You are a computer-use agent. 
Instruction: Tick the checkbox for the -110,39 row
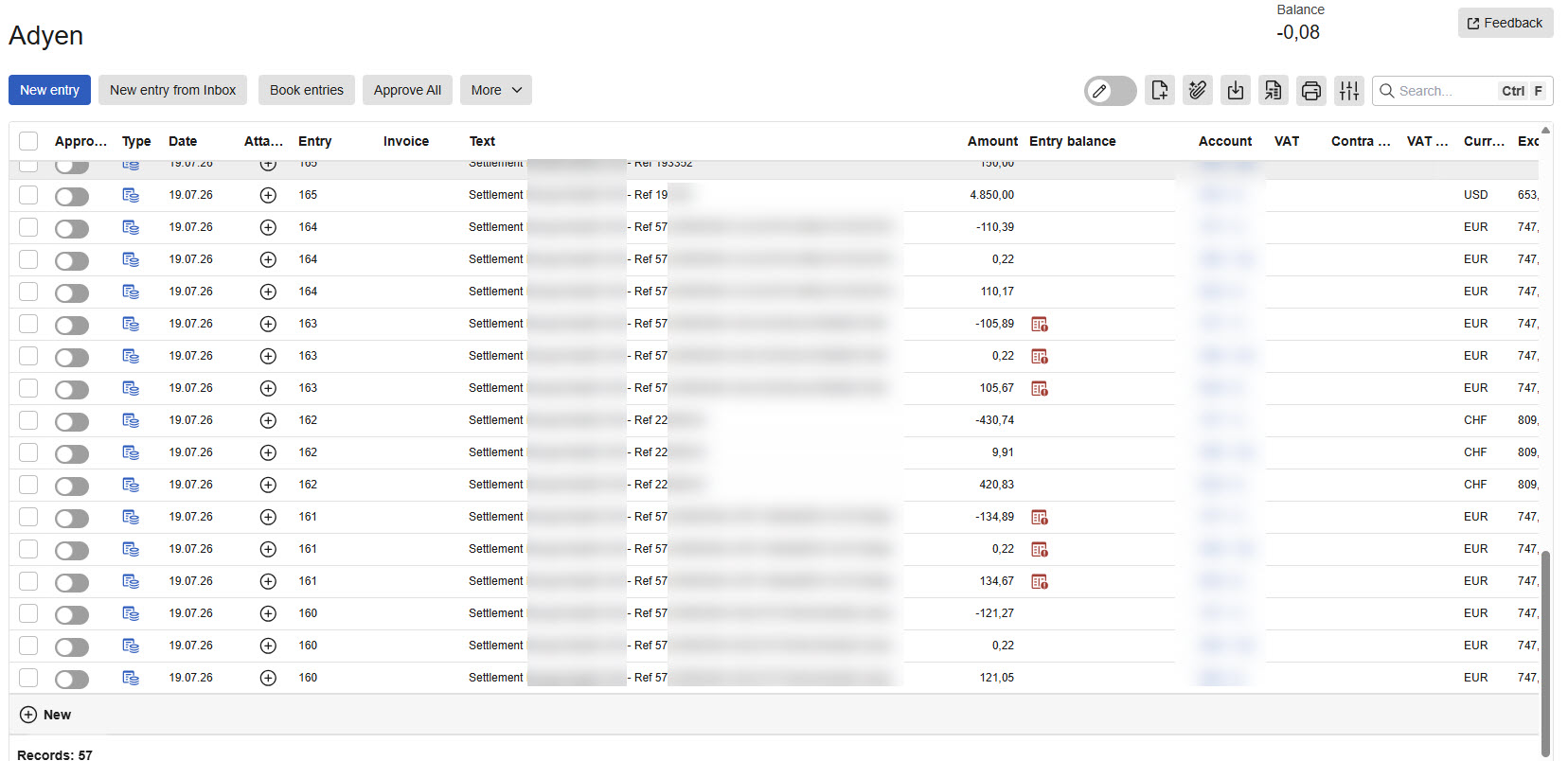28,227
